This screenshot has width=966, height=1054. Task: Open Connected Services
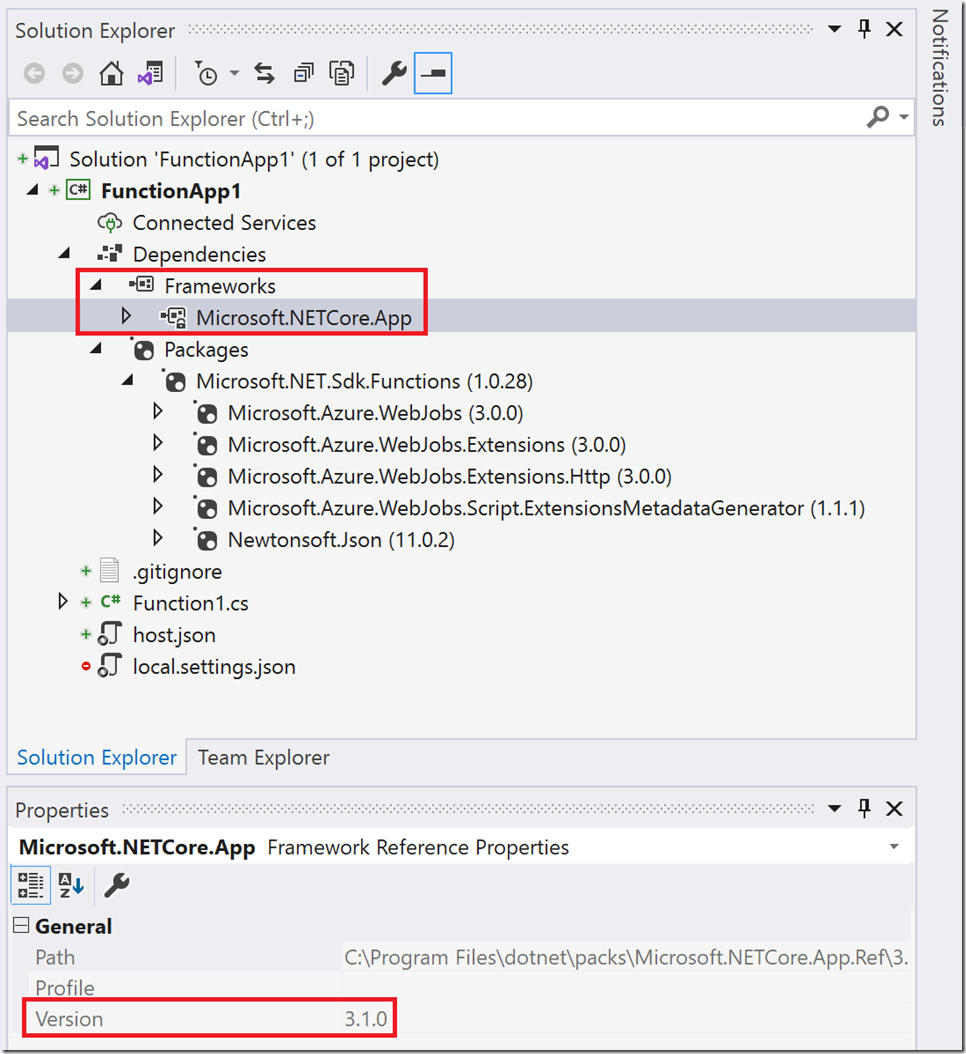coord(225,223)
